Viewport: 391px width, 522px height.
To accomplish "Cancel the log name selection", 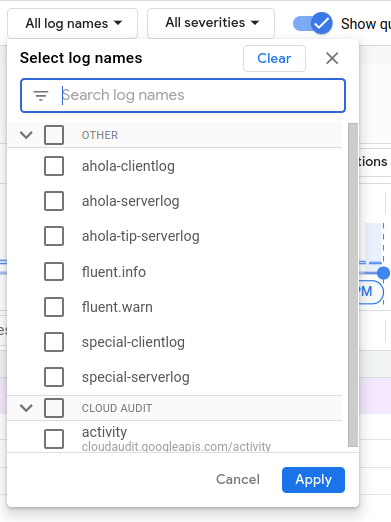I will [x=238, y=480].
